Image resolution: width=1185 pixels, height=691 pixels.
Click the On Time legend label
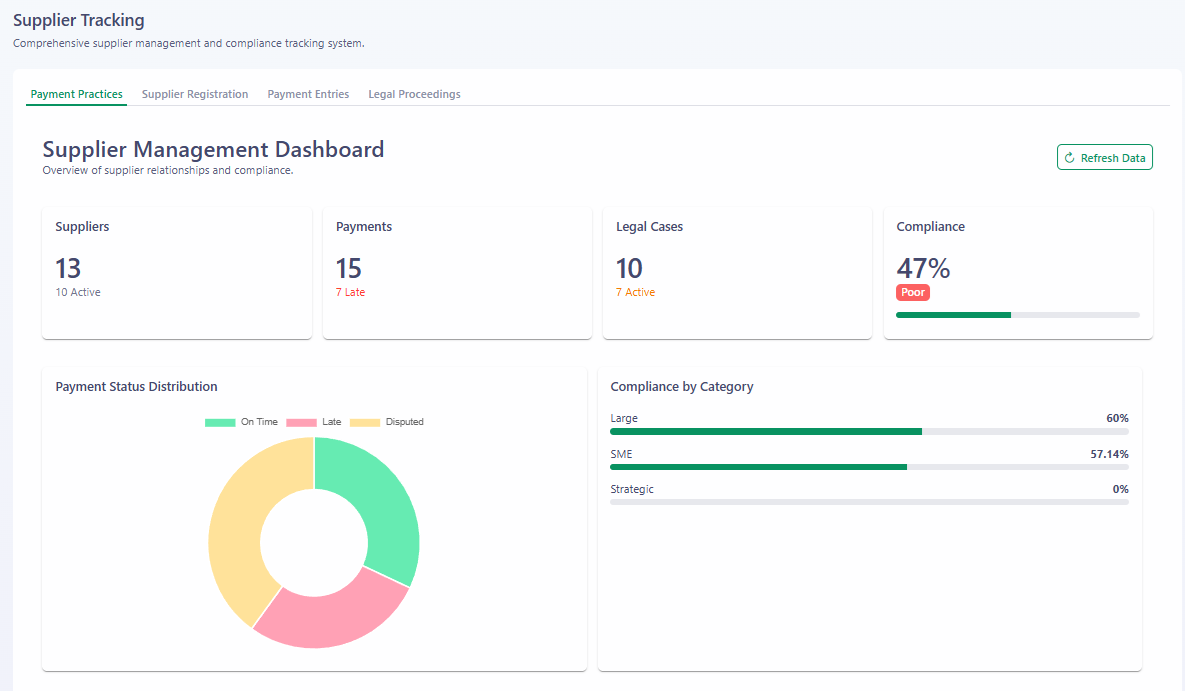pos(259,422)
